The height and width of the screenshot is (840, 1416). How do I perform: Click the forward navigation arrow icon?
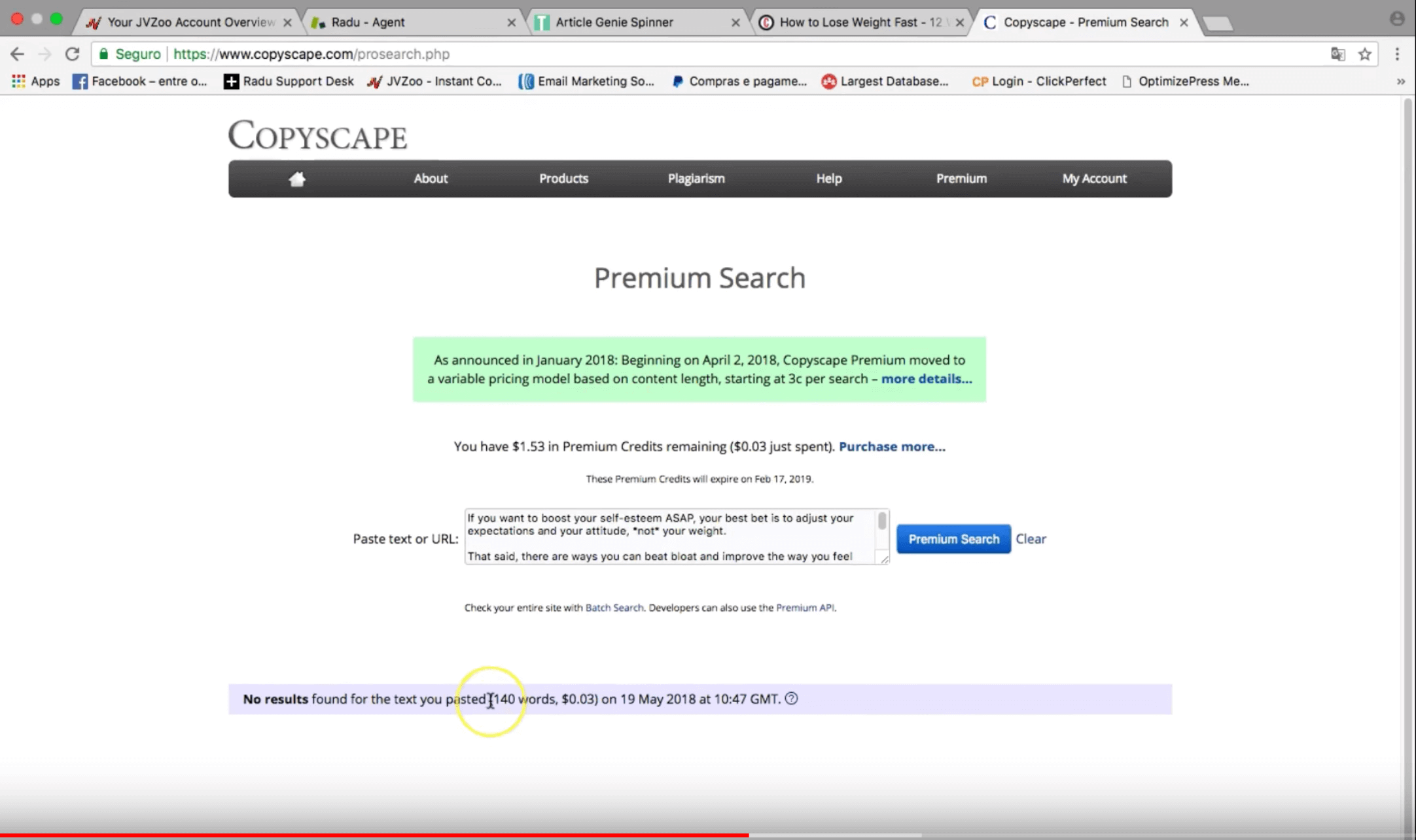(45, 54)
